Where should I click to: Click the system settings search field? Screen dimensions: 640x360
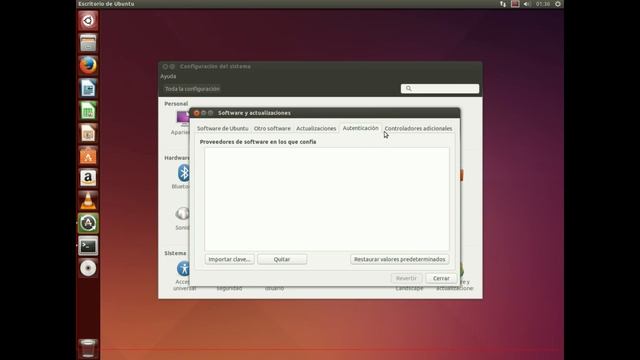pyautogui.click(x=440, y=89)
